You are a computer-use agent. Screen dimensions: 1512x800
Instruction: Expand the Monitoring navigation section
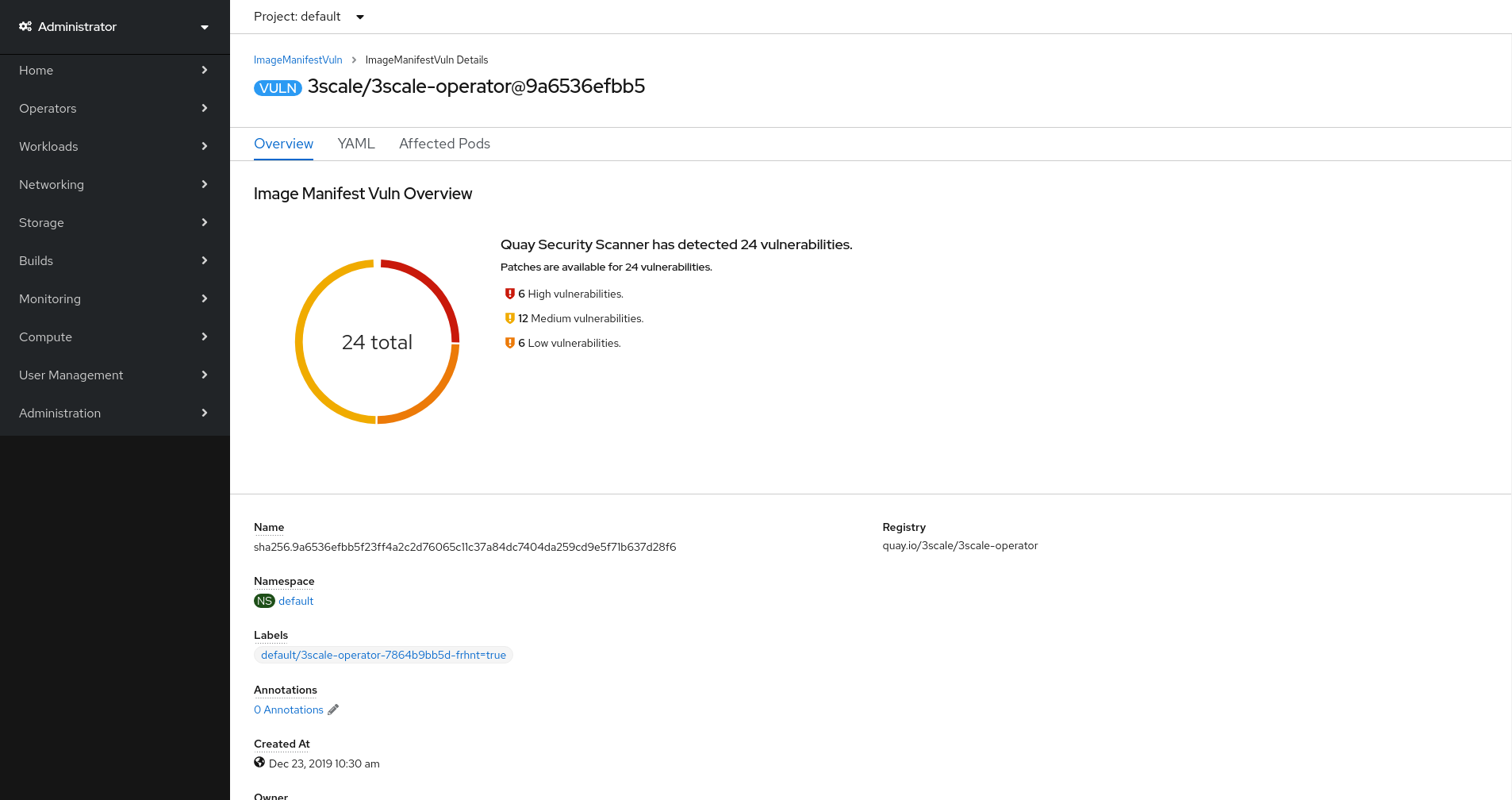(x=115, y=298)
